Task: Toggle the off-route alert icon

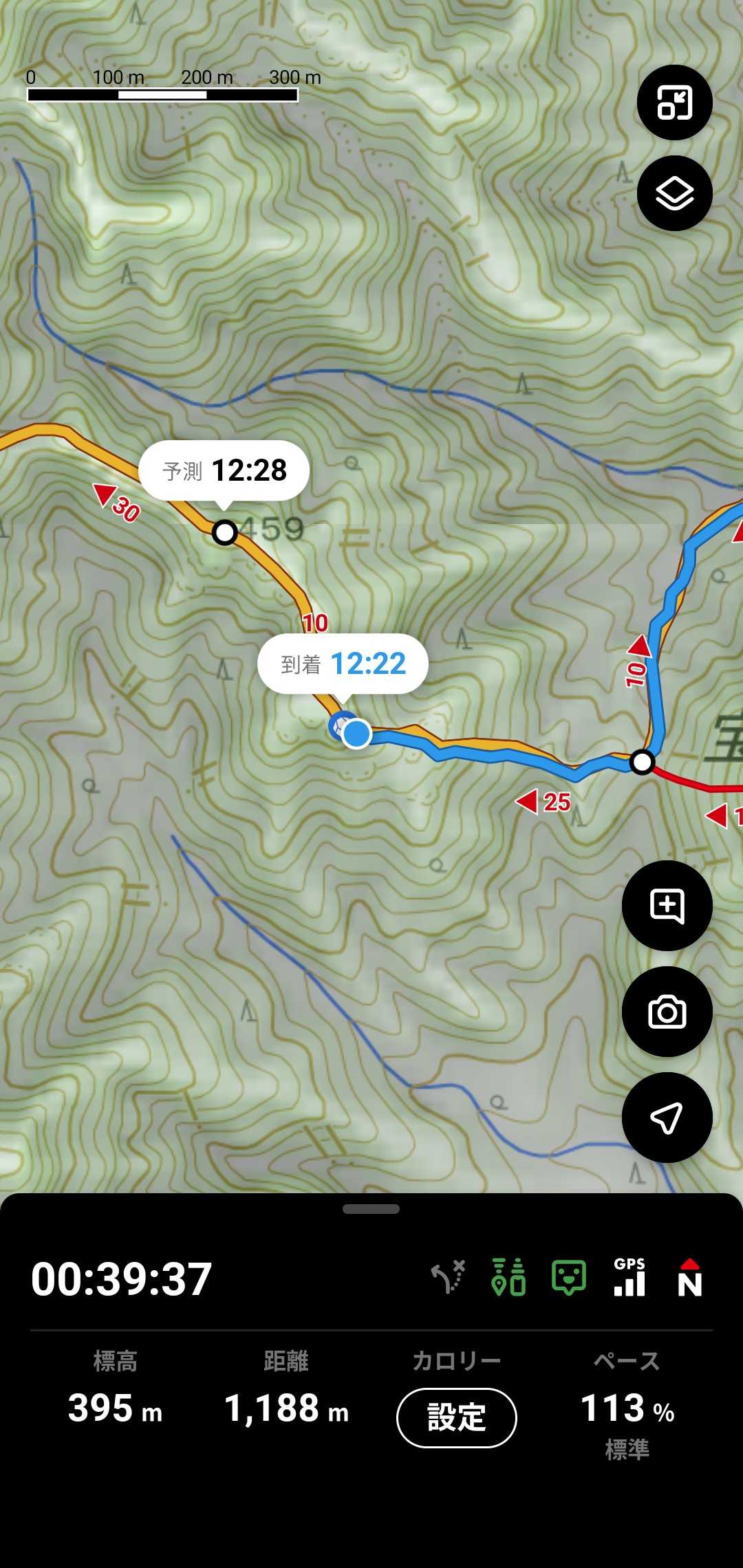Action: pyautogui.click(x=449, y=1278)
